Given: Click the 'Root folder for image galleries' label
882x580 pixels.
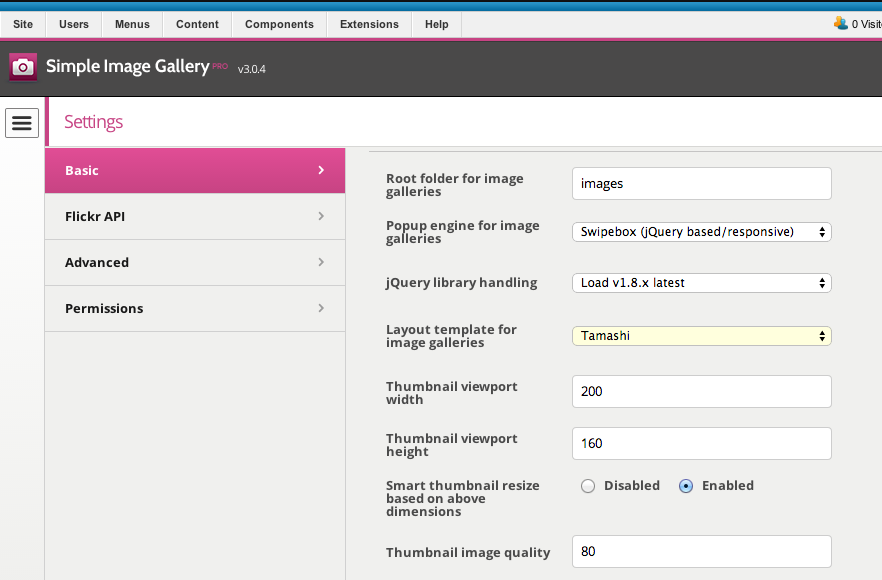Looking at the screenshot, I should tap(454, 185).
